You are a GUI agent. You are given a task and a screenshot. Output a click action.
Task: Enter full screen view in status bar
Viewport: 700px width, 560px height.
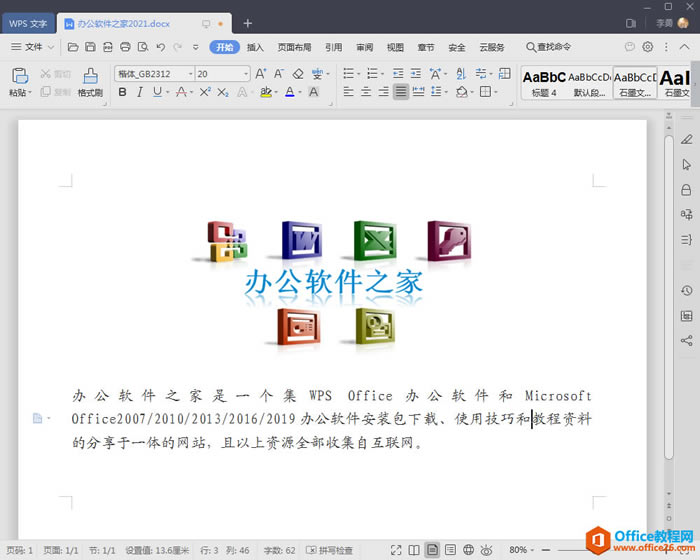[x=396, y=550]
